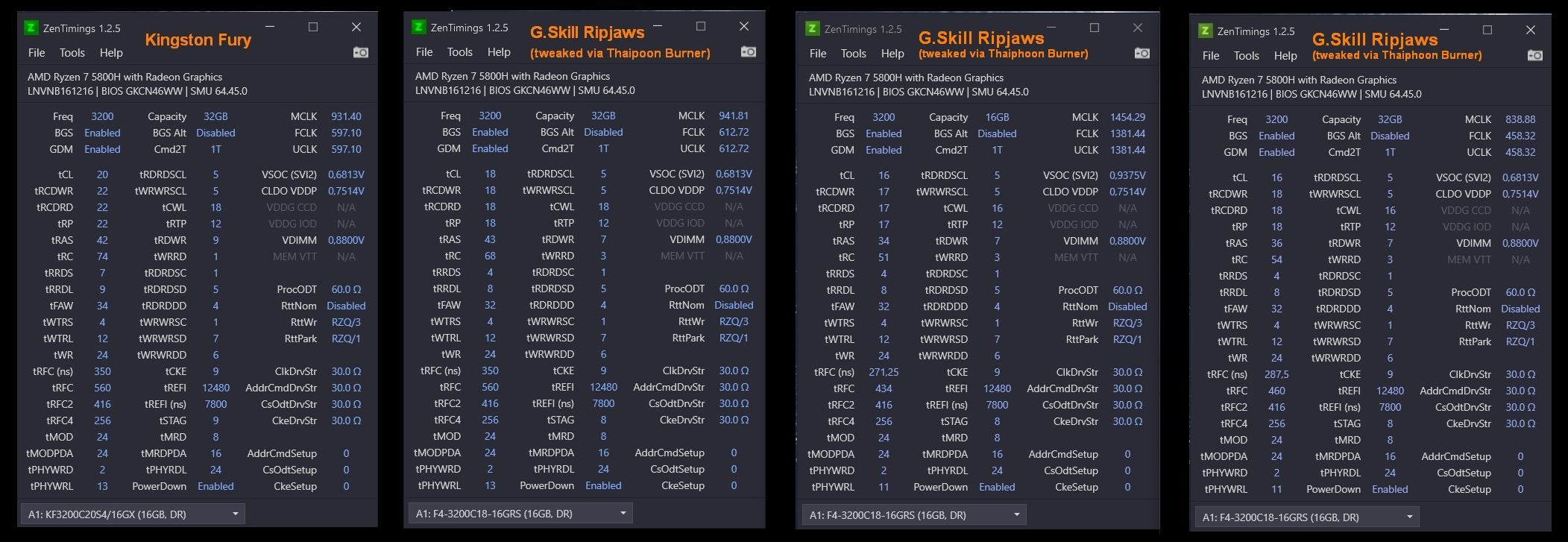Image resolution: width=1568 pixels, height=542 pixels.
Task: Open the Tools menu in the MCLK 941.81 window
Action: [x=460, y=52]
